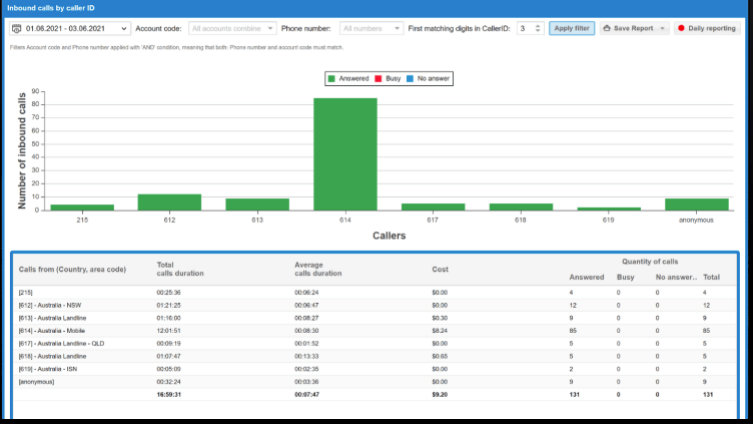This screenshot has height=424, width=753.
Task: Sort by Total calls duration column header
Action: tap(179, 269)
